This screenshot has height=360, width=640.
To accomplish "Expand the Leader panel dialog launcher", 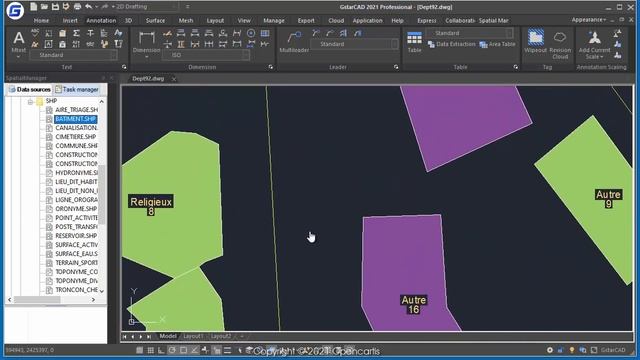I will [396, 67].
